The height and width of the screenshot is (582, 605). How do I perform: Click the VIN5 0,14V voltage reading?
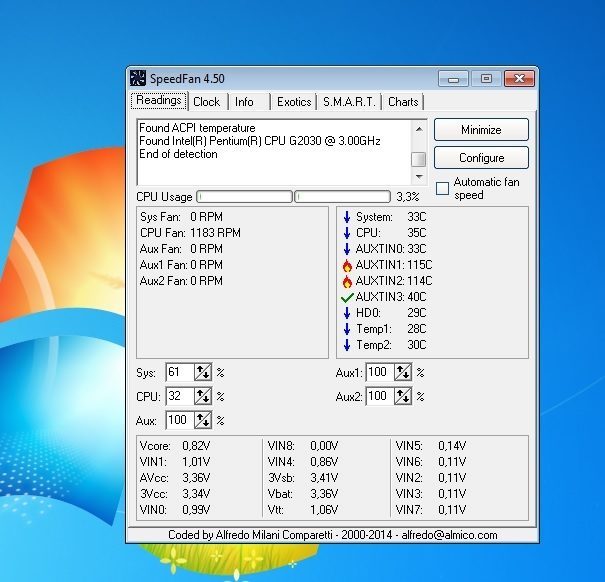(x=431, y=446)
